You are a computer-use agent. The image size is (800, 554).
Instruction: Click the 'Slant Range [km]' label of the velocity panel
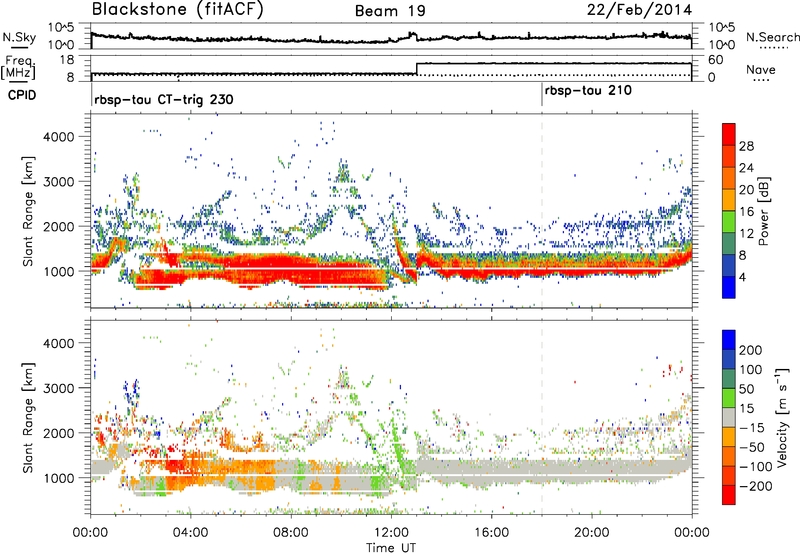(x=28, y=417)
